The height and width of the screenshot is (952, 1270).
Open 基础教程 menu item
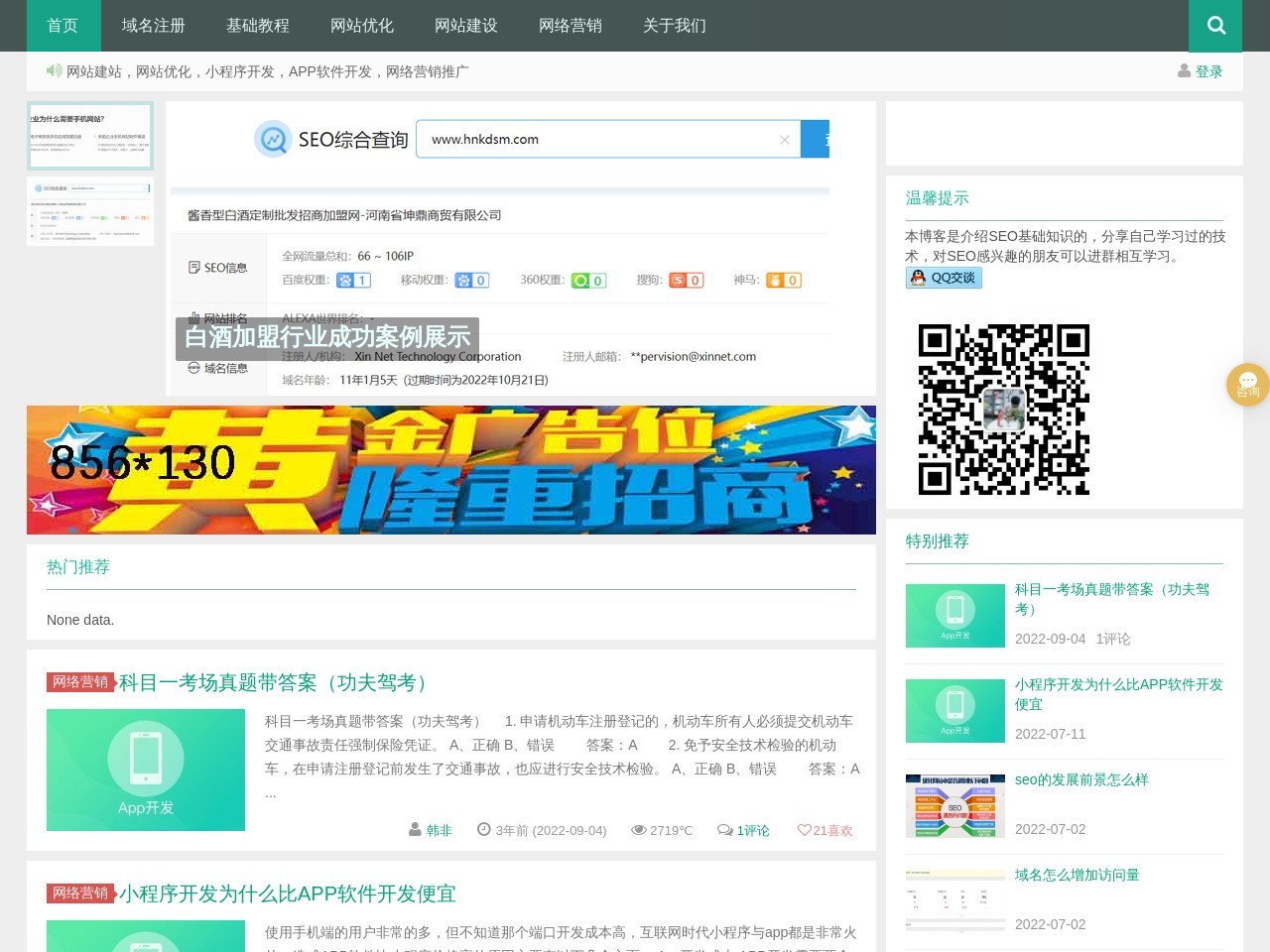(x=258, y=26)
